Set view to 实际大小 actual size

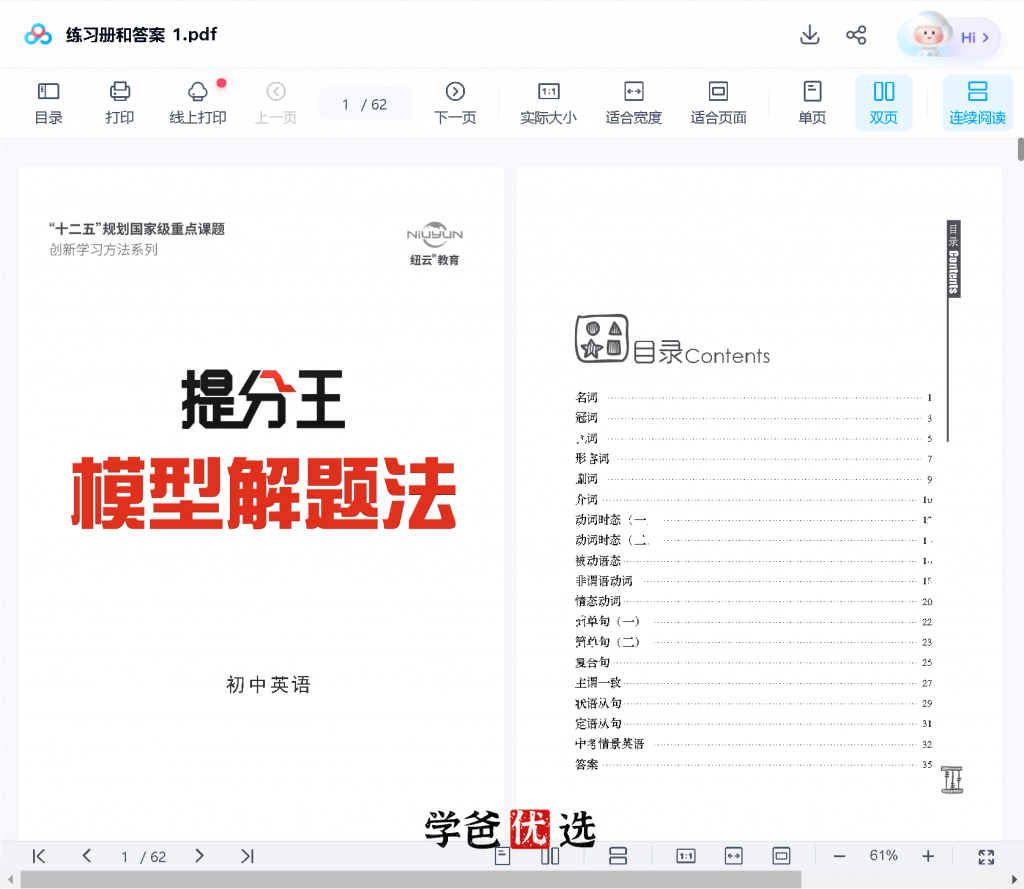549,103
